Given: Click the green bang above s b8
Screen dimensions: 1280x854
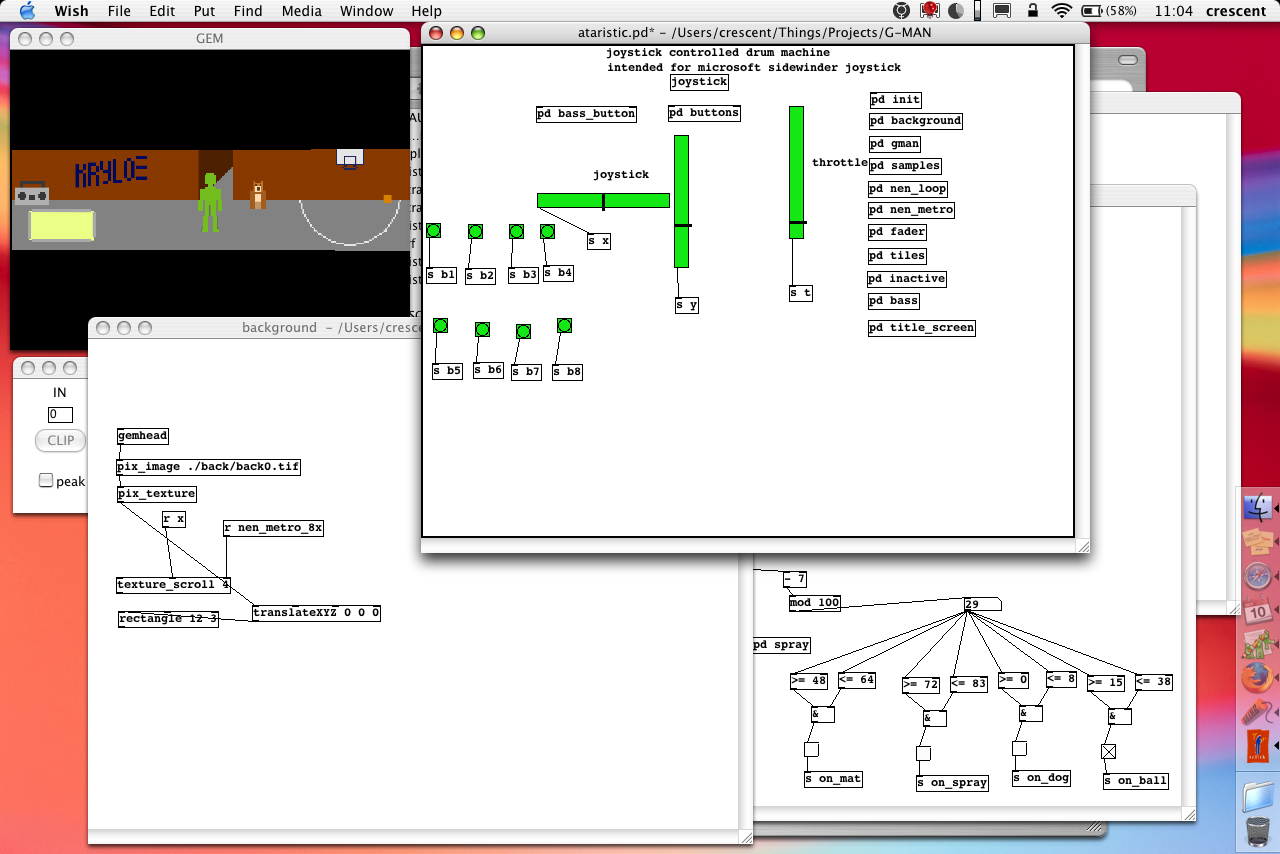Looking at the screenshot, I should [x=564, y=326].
